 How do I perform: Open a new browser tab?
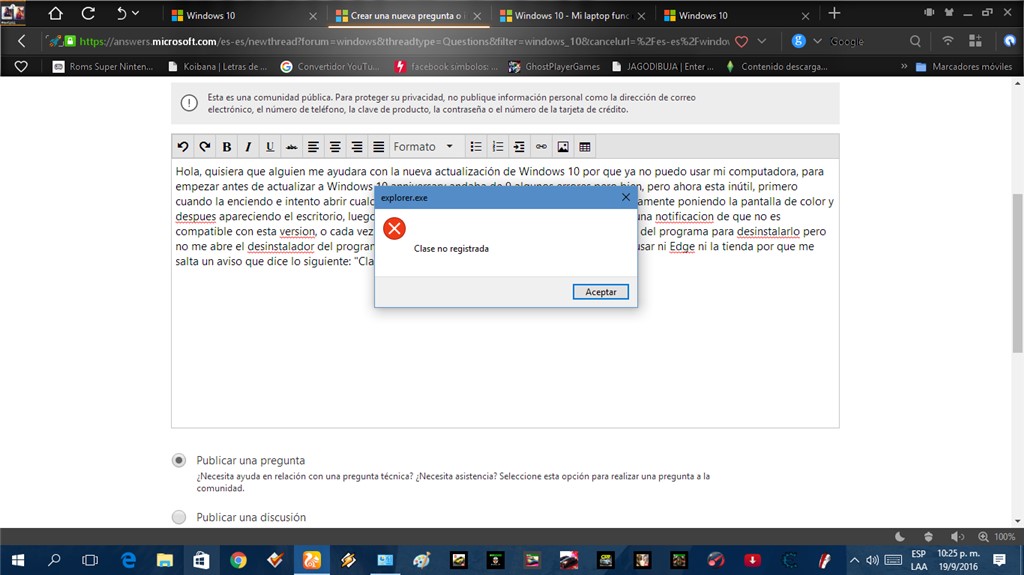coord(834,14)
